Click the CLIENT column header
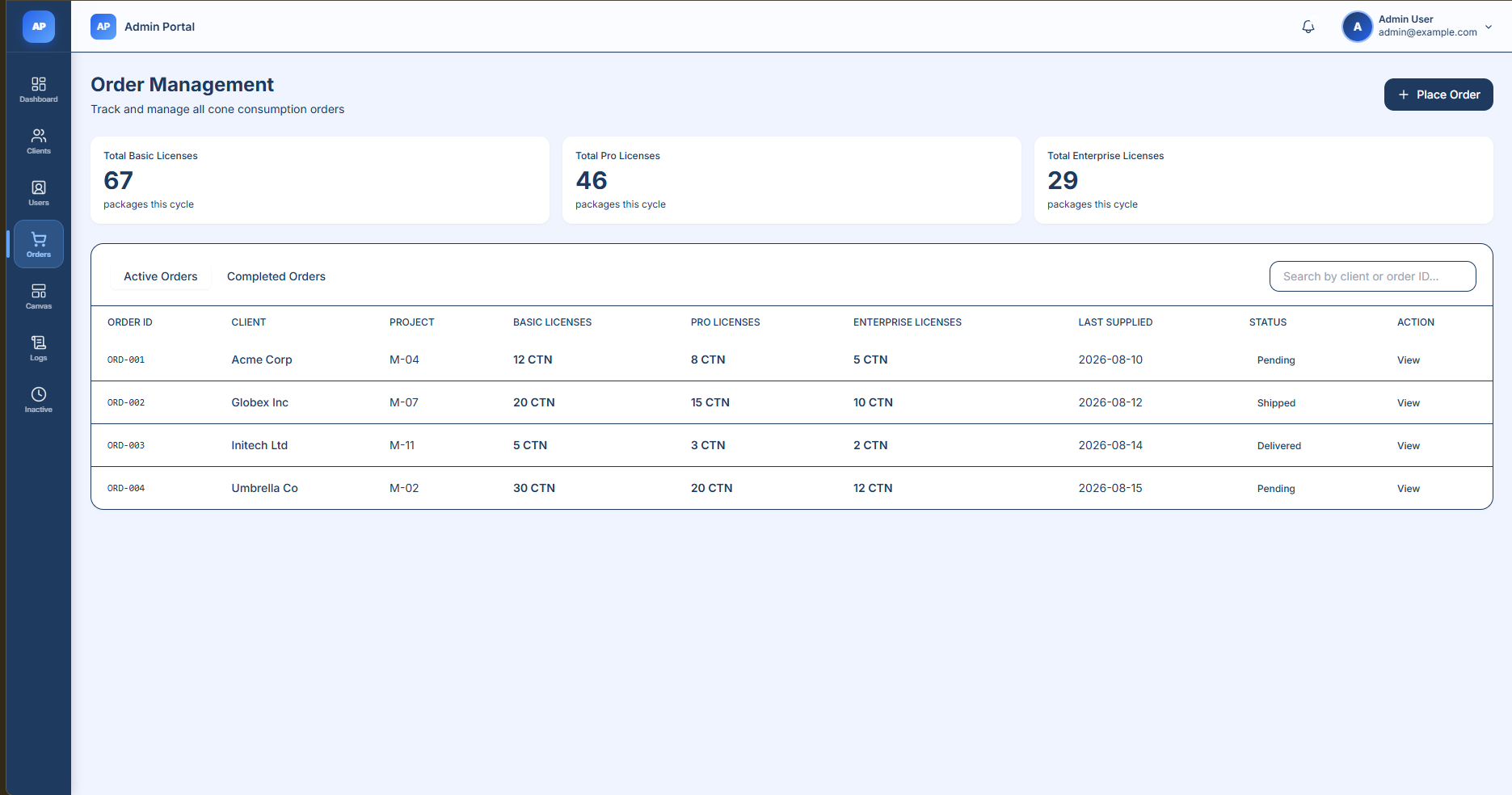The image size is (1512, 795). pyautogui.click(x=249, y=322)
